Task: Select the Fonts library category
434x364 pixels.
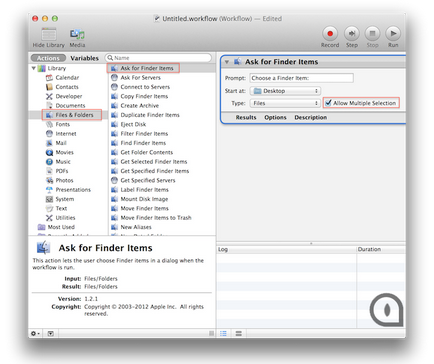Action: point(62,124)
